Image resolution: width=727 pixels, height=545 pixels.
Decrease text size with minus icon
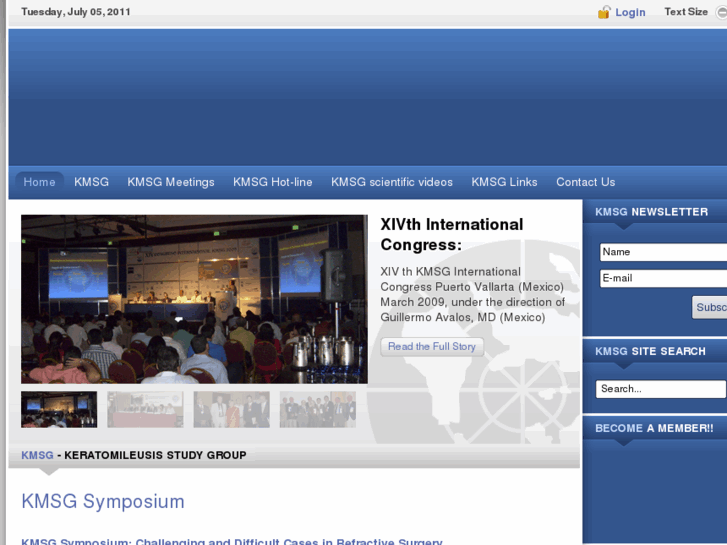pos(721,13)
